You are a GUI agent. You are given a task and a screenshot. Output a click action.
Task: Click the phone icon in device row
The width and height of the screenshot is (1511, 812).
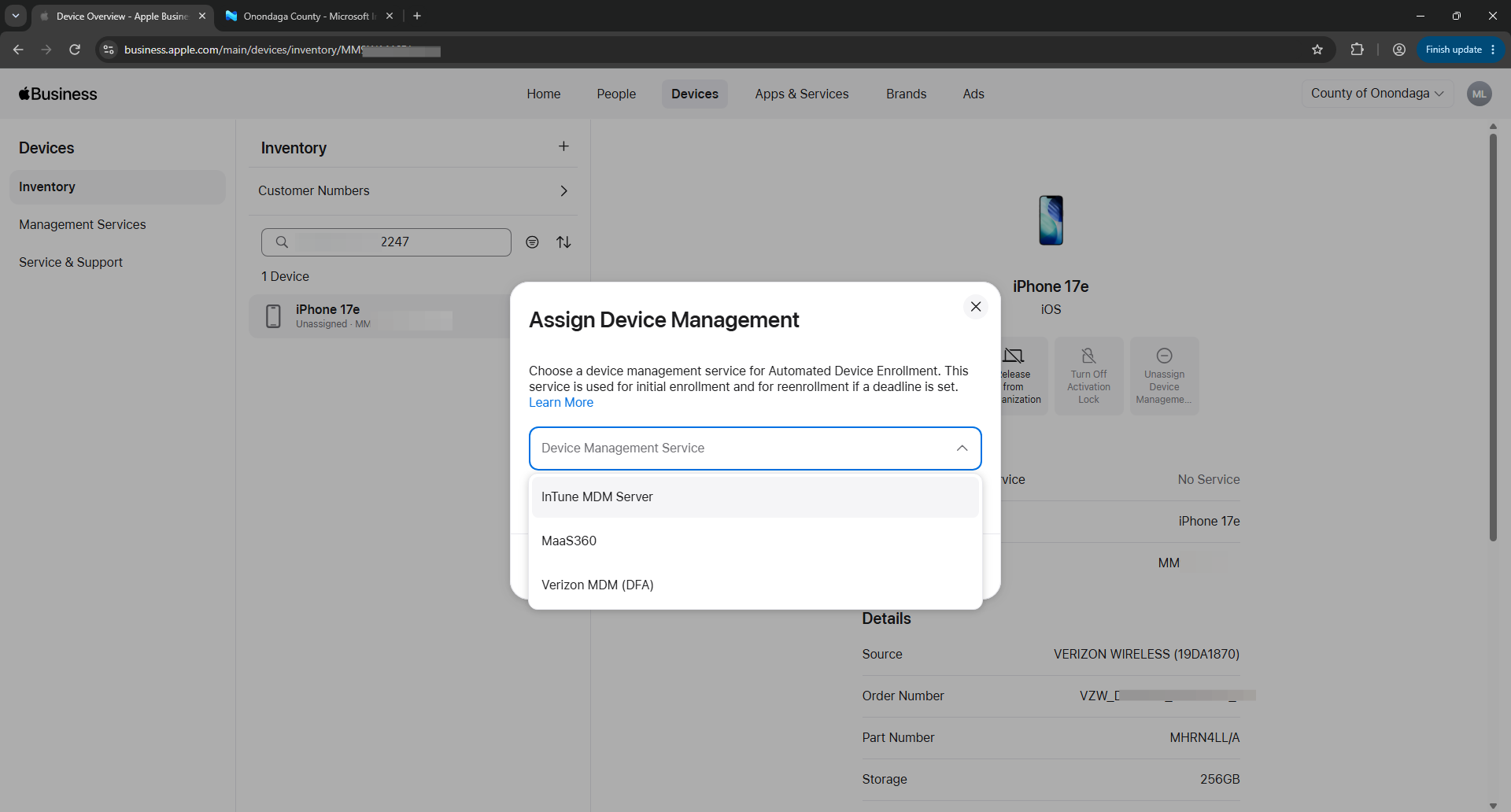[x=273, y=316]
